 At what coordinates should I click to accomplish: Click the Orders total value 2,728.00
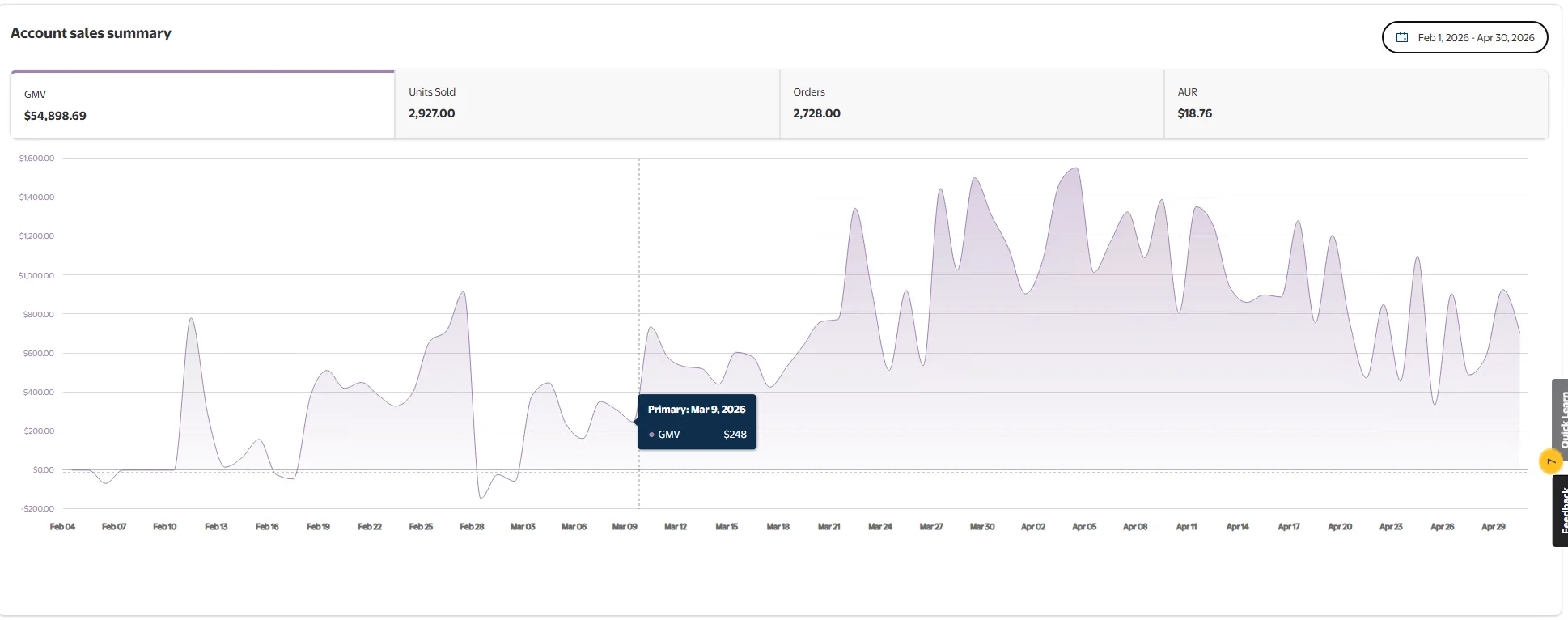tap(816, 113)
